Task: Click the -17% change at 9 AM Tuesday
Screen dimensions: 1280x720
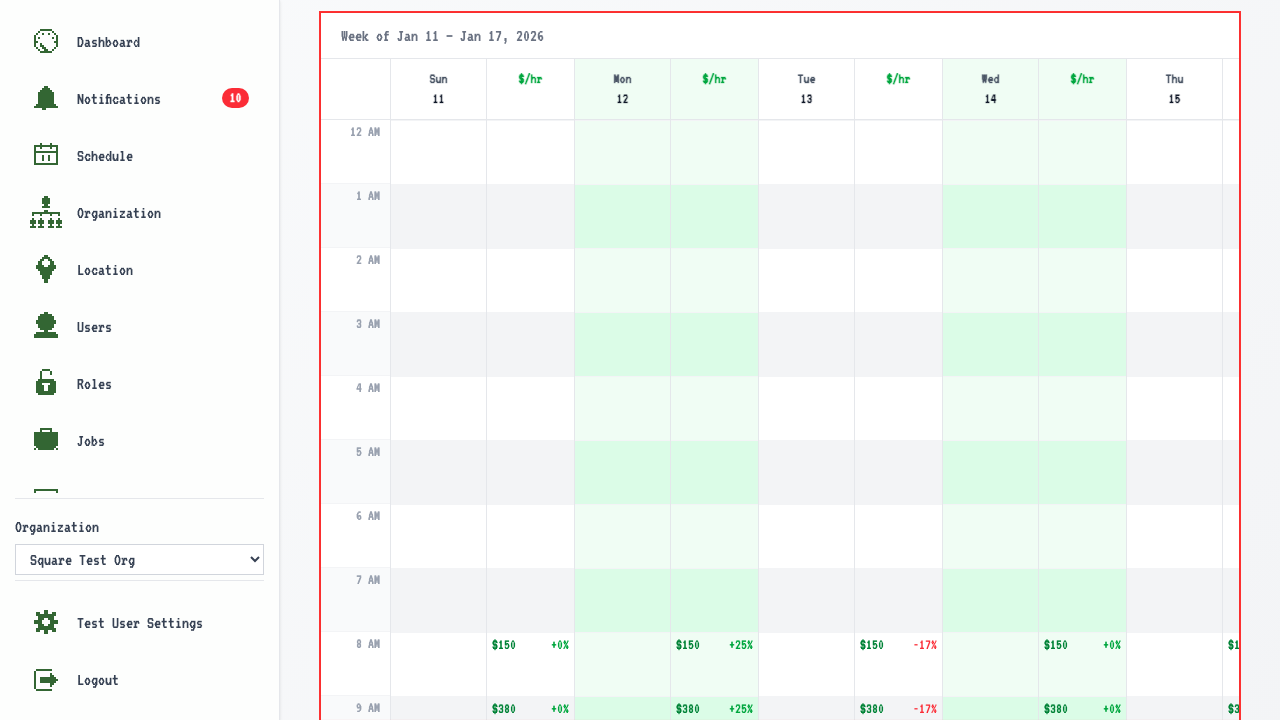Action: (x=925, y=709)
